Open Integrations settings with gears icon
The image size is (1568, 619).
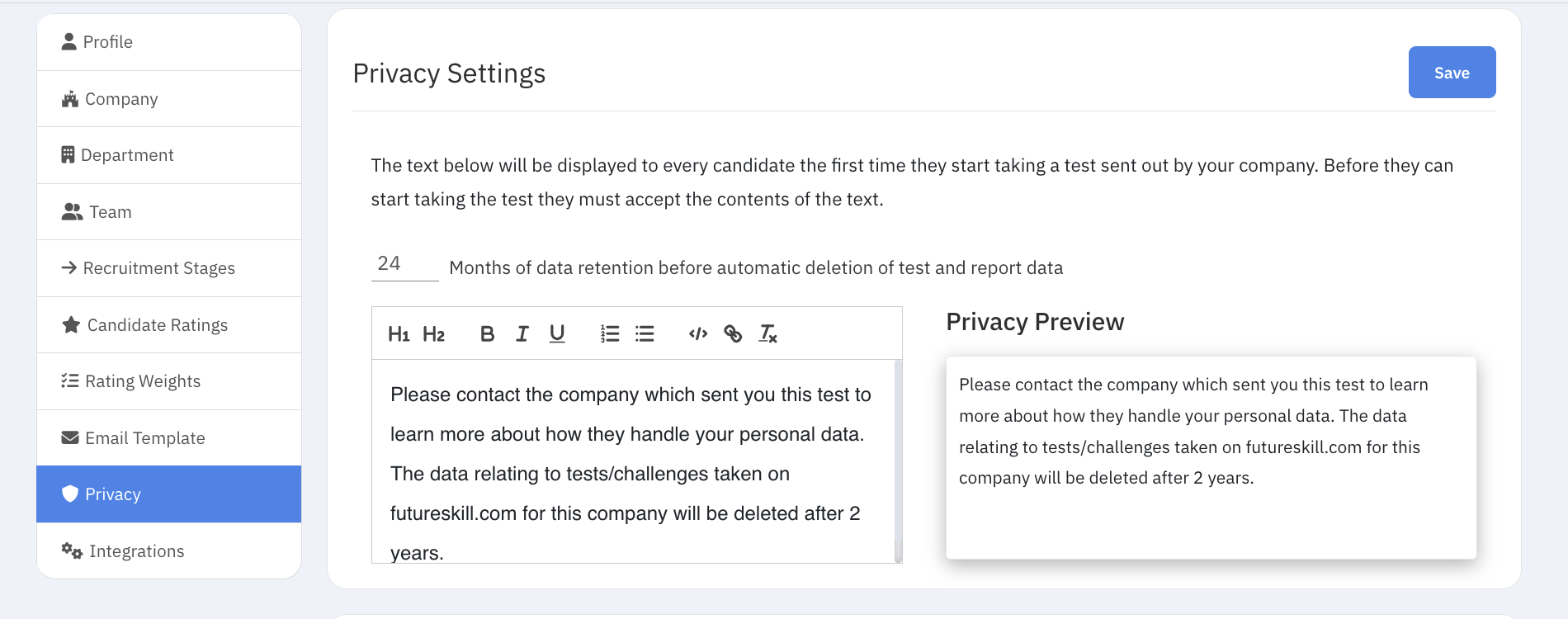(x=169, y=550)
